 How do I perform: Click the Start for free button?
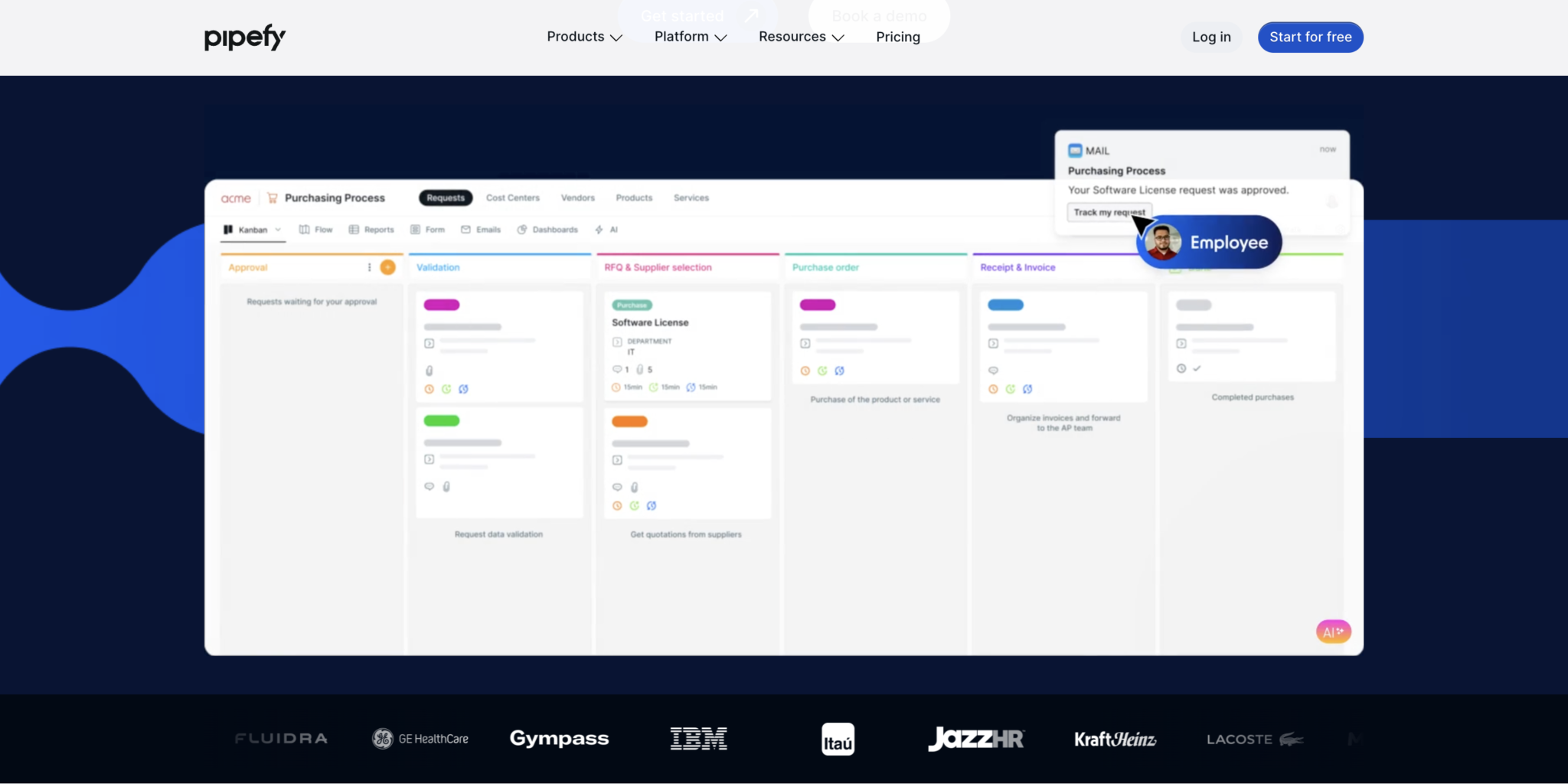coord(1310,37)
